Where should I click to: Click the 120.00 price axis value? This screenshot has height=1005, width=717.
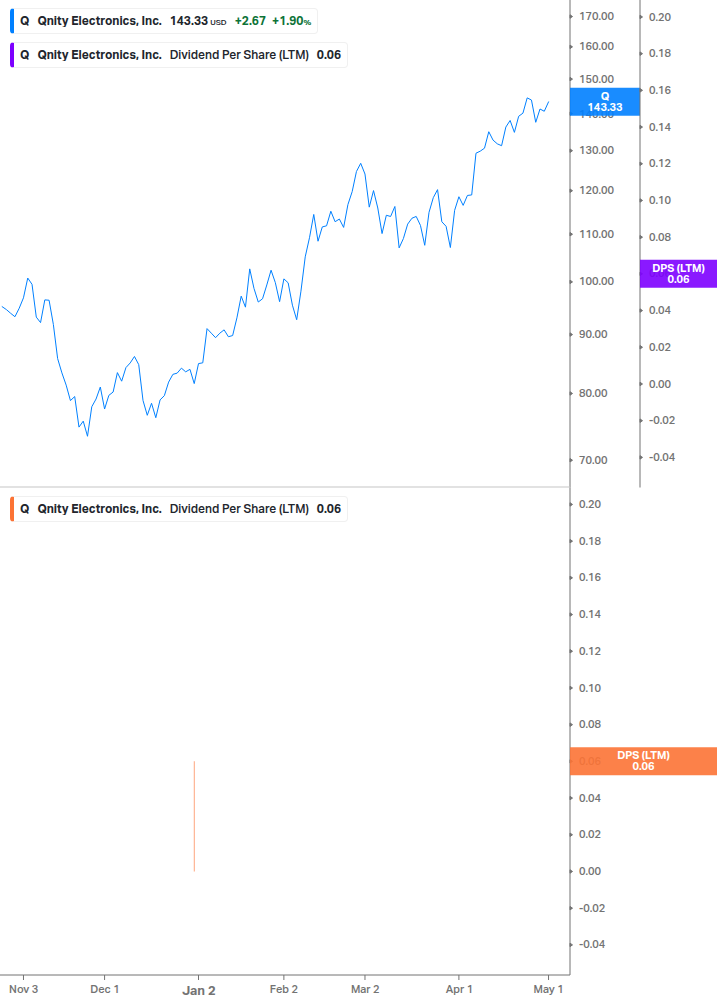(597, 190)
